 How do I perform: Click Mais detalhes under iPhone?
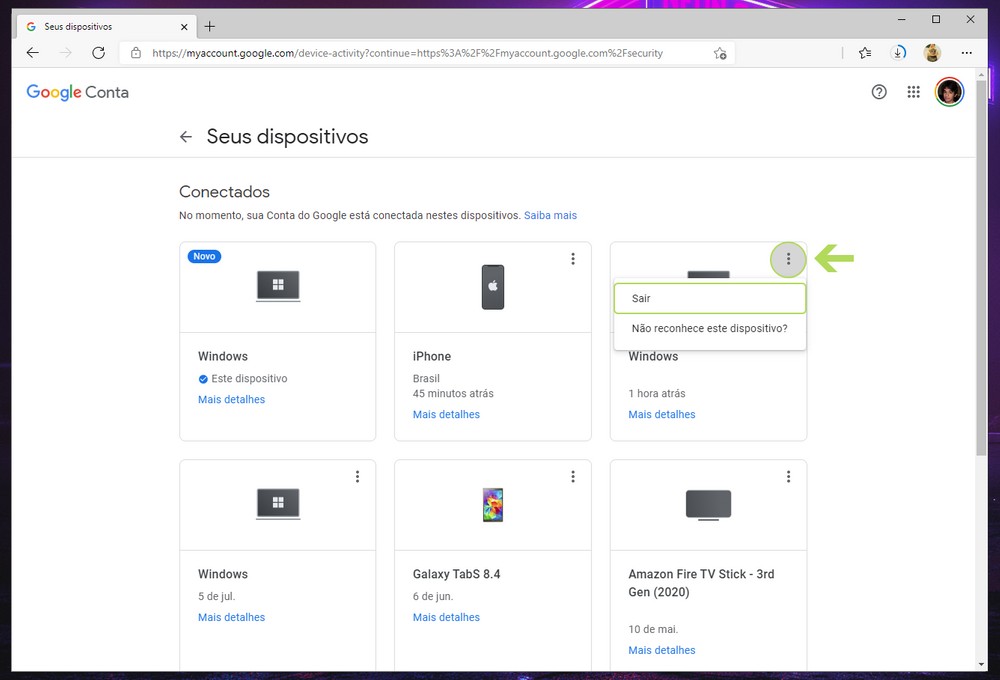(x=446, y=414)
